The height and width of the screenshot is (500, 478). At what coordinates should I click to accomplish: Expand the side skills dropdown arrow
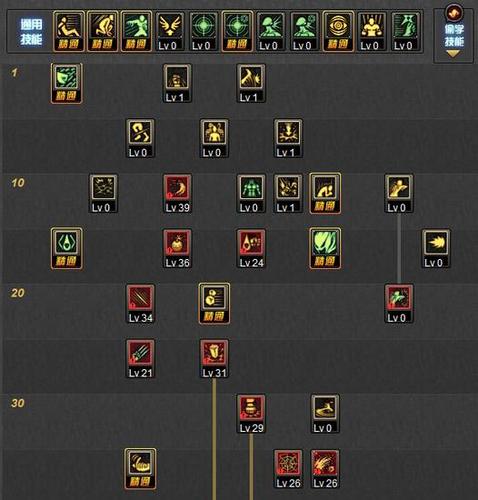(453, 53)
